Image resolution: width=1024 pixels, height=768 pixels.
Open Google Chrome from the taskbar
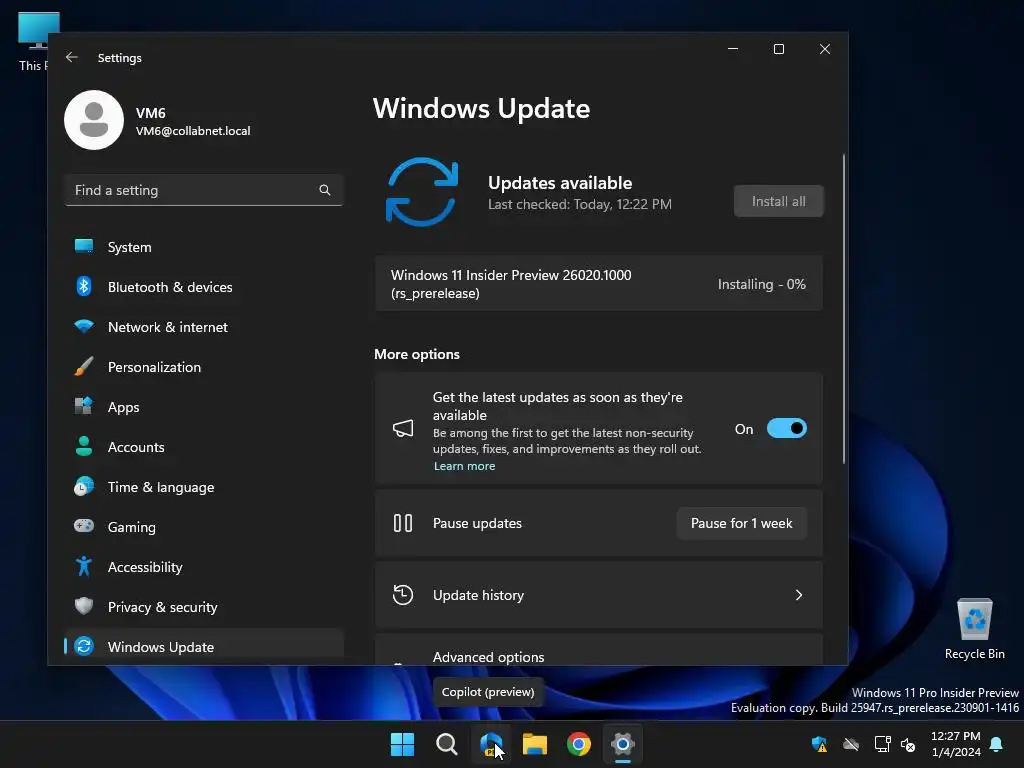(579, 744)
